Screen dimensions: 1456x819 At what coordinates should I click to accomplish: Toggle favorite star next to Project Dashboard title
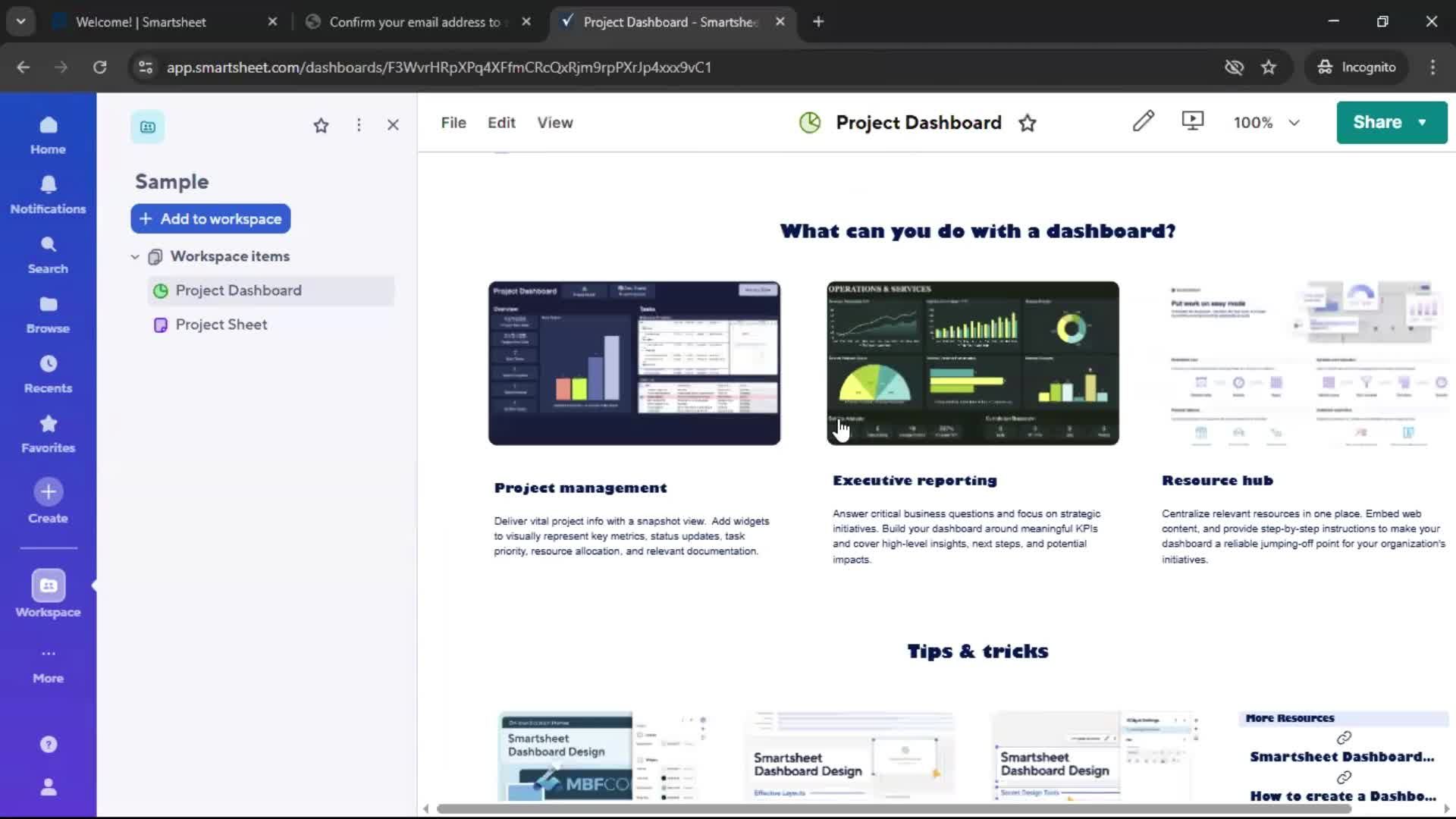(1028, 123)
